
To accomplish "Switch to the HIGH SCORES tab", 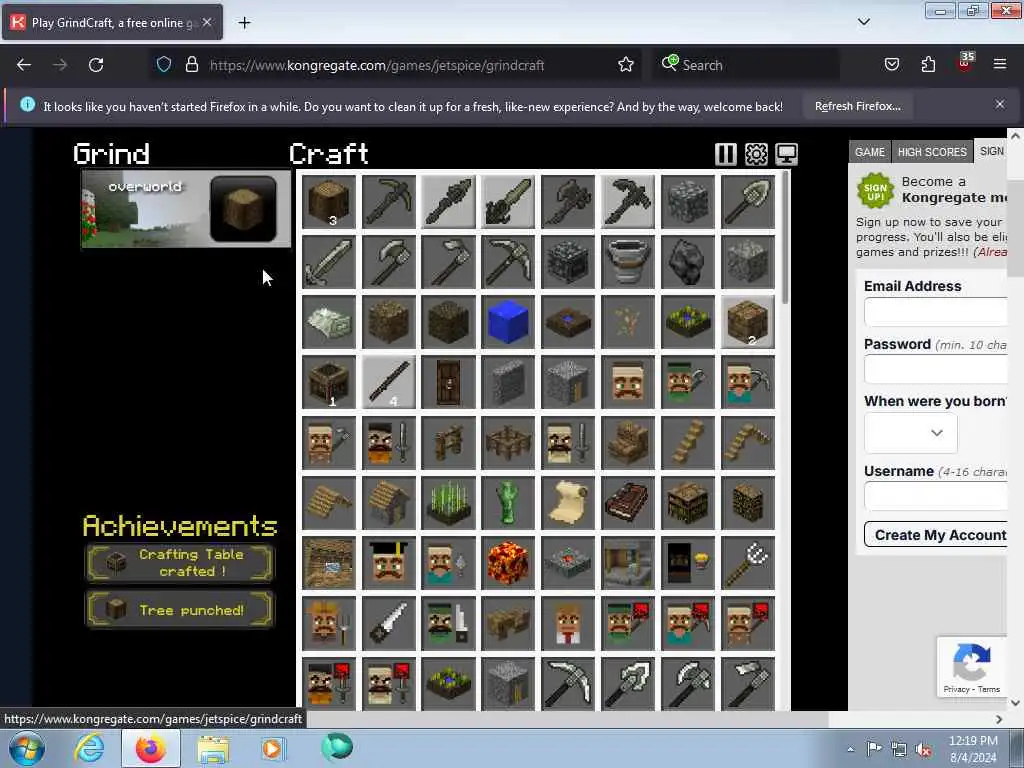I will [x=932, y=152].
